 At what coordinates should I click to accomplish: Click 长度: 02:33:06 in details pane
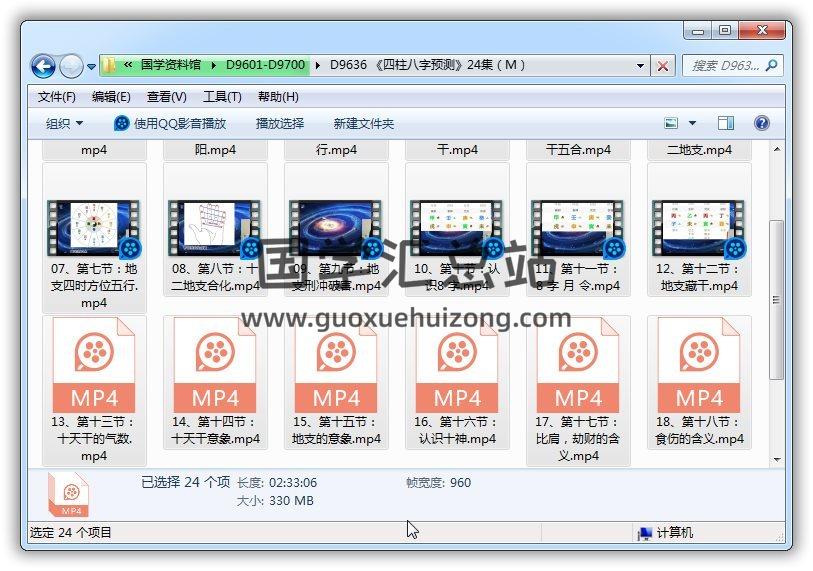[x=277, y=482]
